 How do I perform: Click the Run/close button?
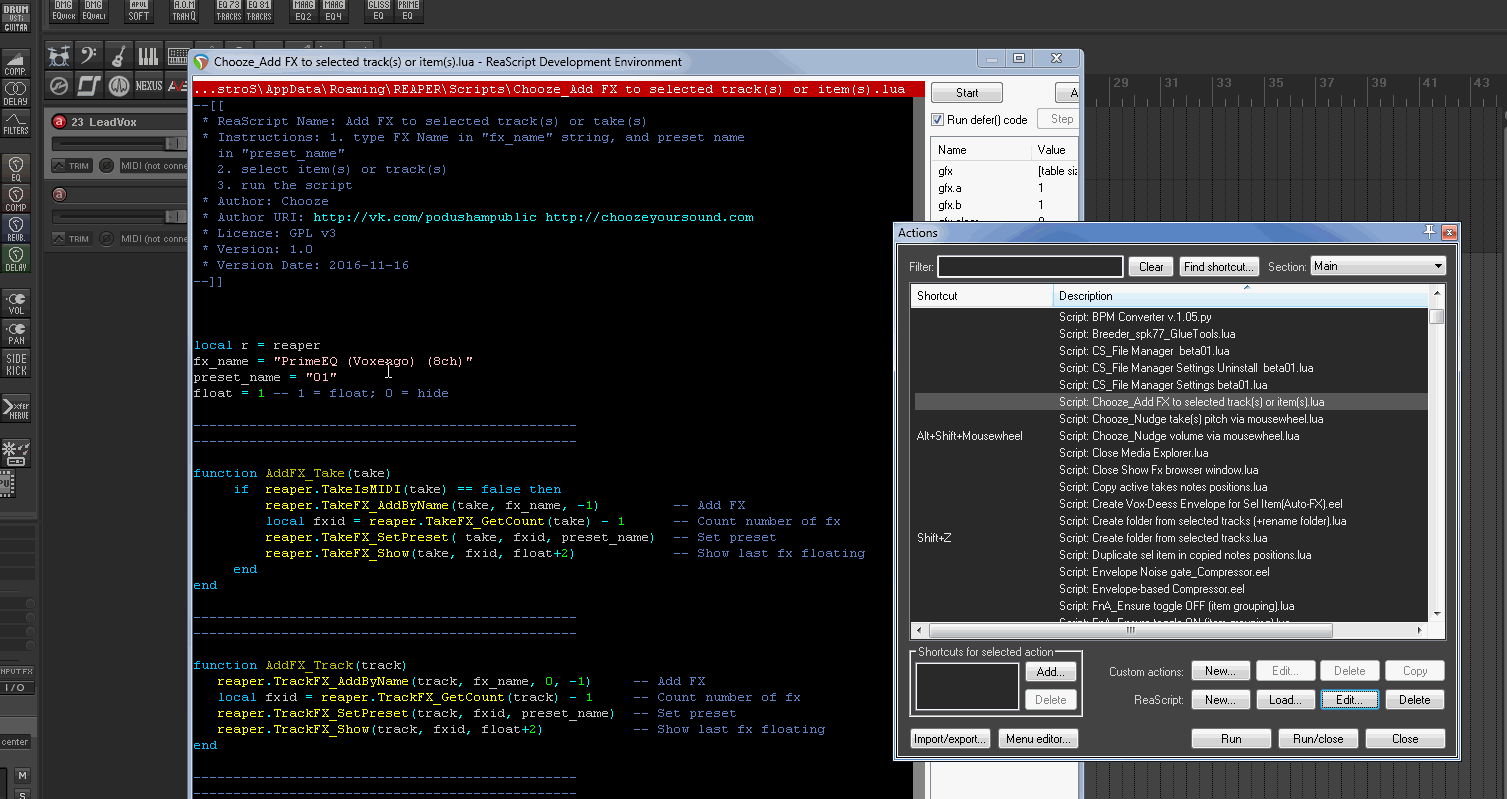click(1316, 739)
